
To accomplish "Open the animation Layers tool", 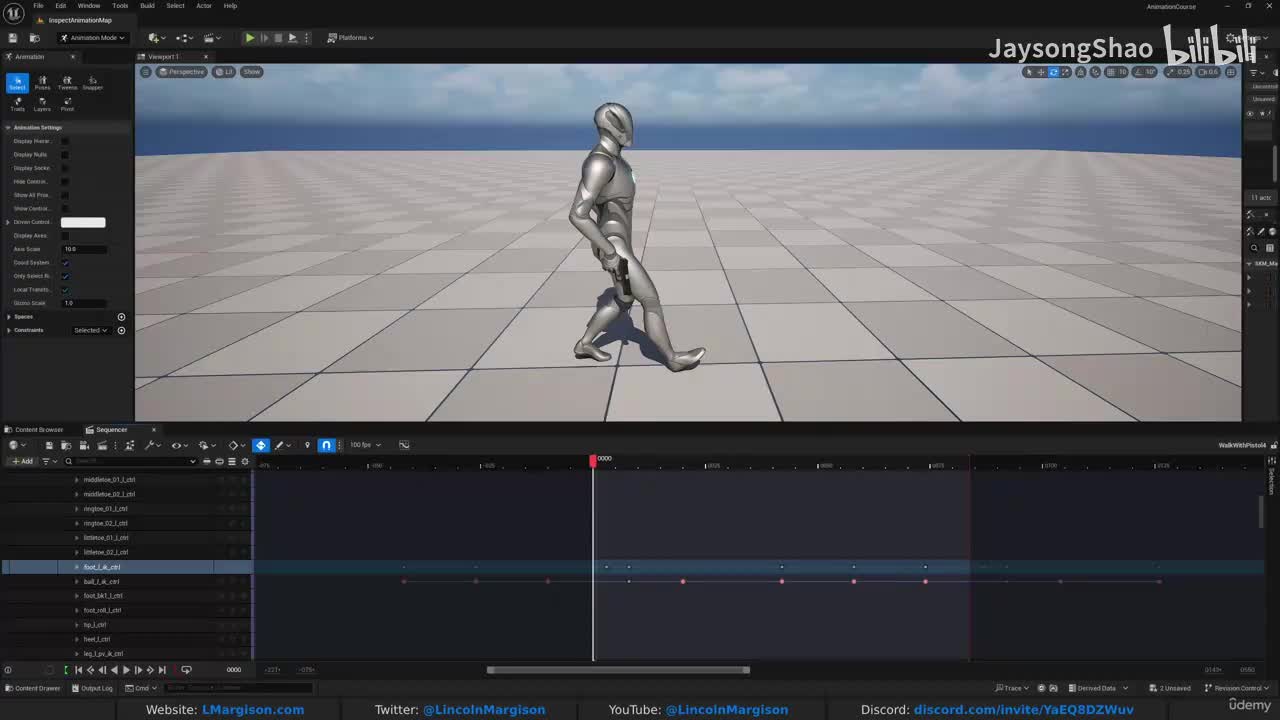I will point(42,103).
